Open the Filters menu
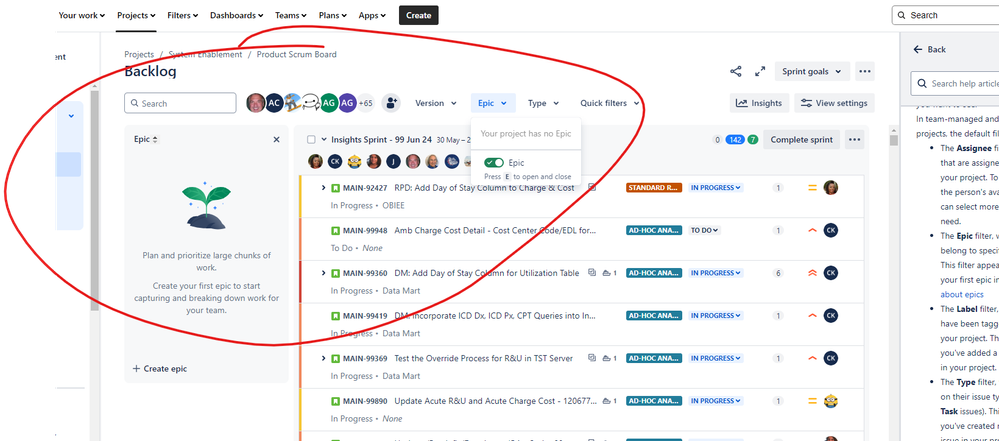Image resolution: width=999 pixels, height=441 pixels. coord(182,15)
